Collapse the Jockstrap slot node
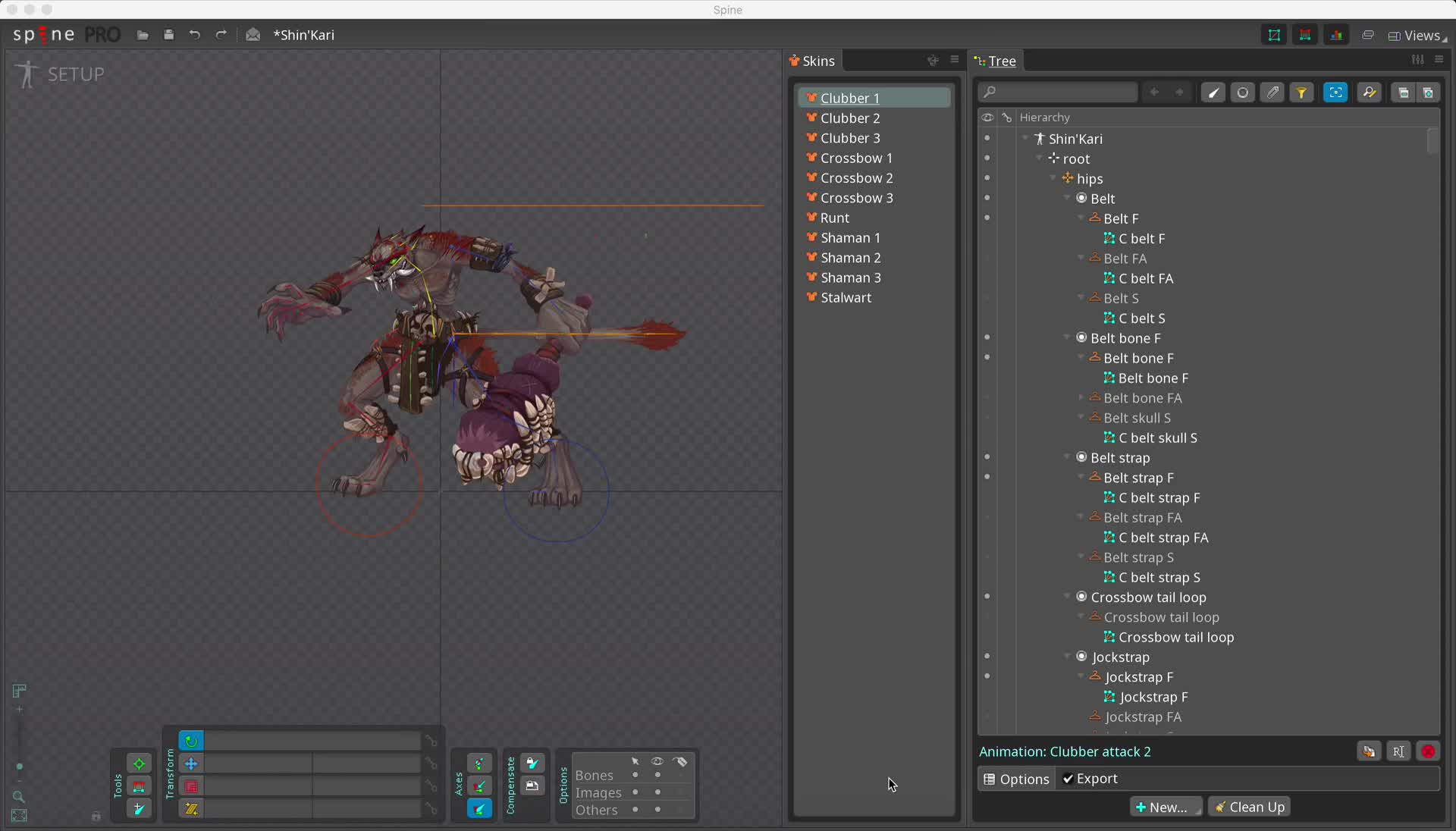The width and height of the screenshot is (1456, 831). tap(1067, 657)
